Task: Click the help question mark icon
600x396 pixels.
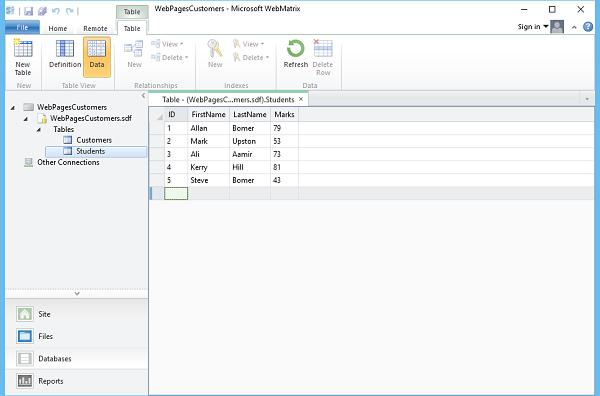Action: [588, 27]
